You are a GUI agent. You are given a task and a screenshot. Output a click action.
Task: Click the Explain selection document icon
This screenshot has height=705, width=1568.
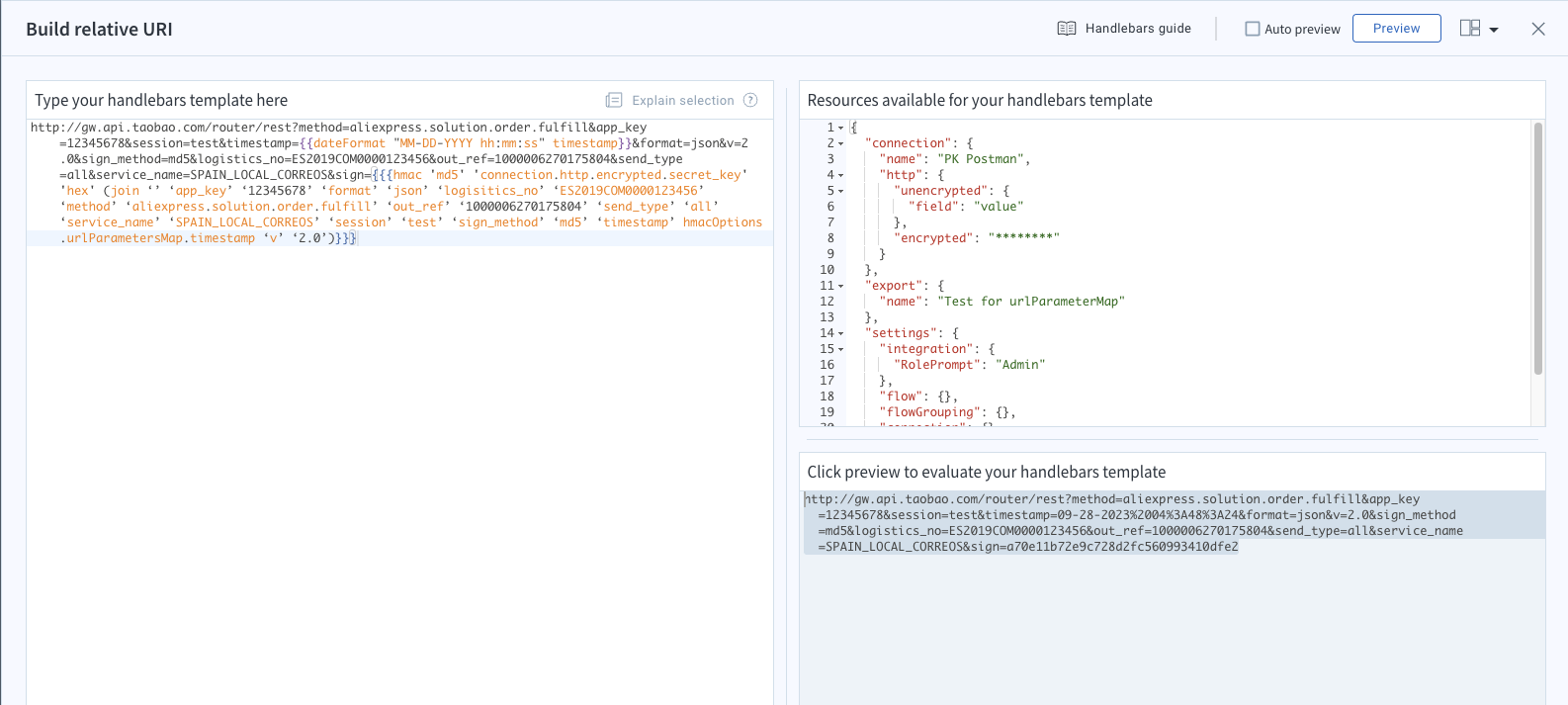[x=614, y=100]
